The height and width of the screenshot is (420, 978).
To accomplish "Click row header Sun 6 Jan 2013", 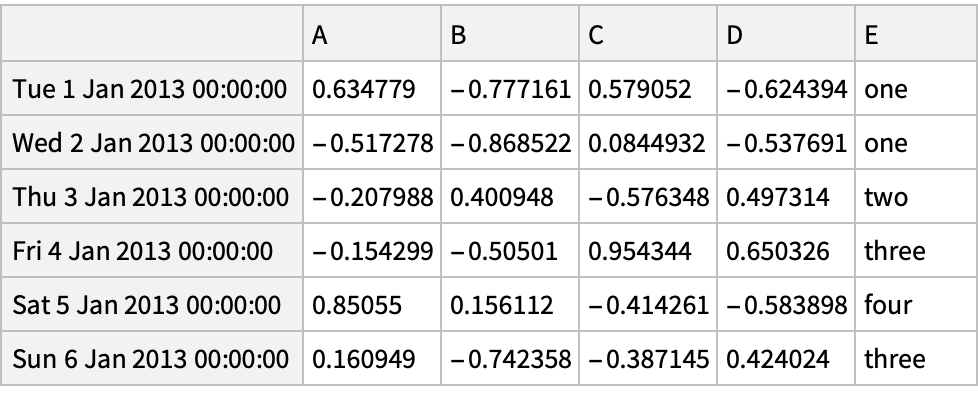I will [152, 358].
